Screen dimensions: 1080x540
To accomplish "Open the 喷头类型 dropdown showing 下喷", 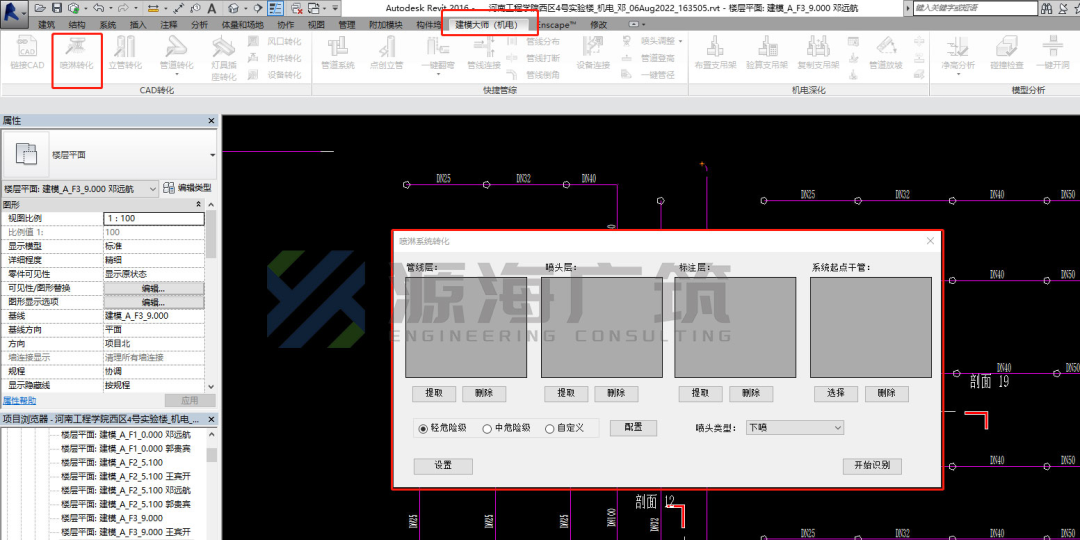I will point(795,428).
